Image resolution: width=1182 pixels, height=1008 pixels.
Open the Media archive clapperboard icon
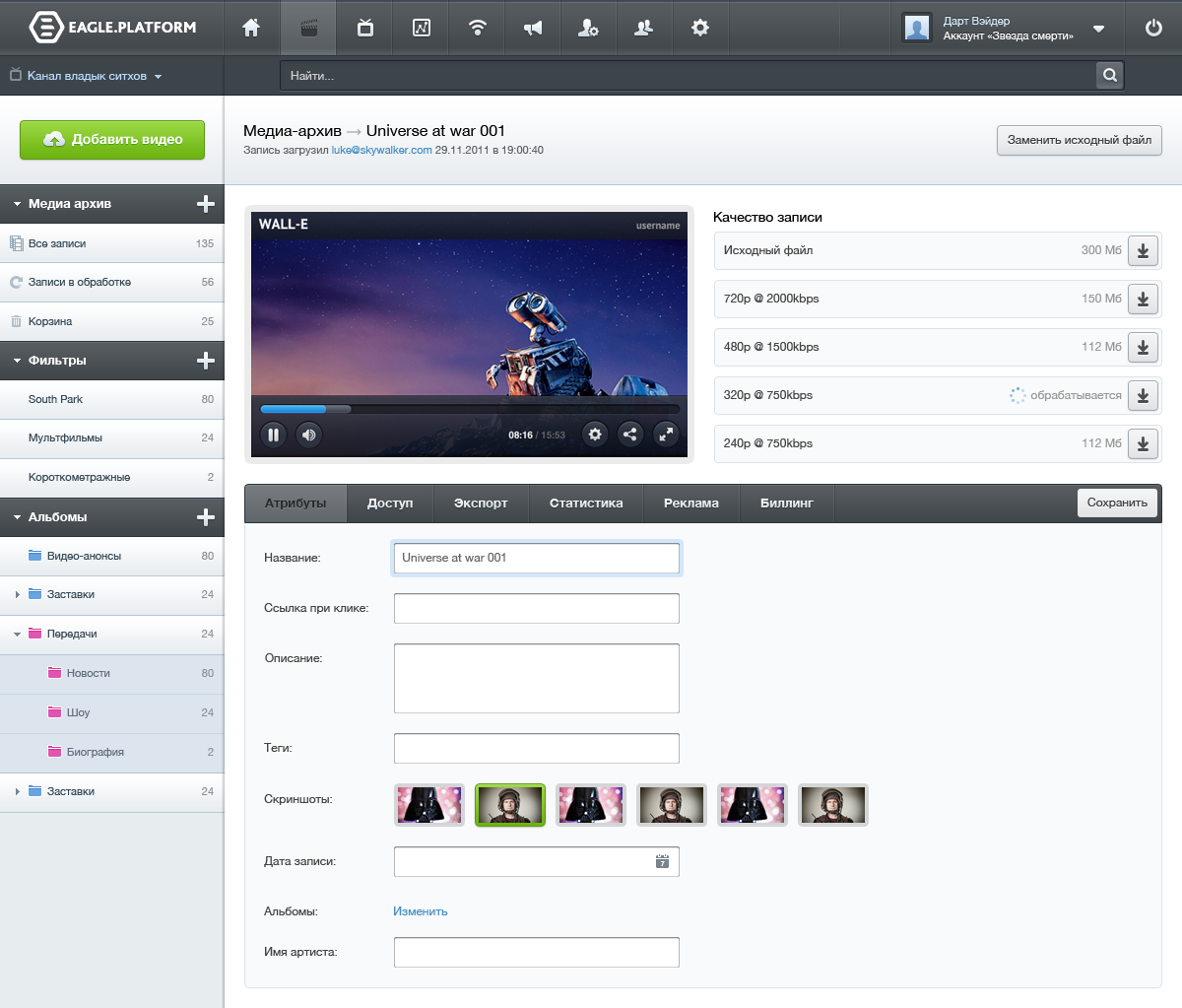(x=309, y=28)
